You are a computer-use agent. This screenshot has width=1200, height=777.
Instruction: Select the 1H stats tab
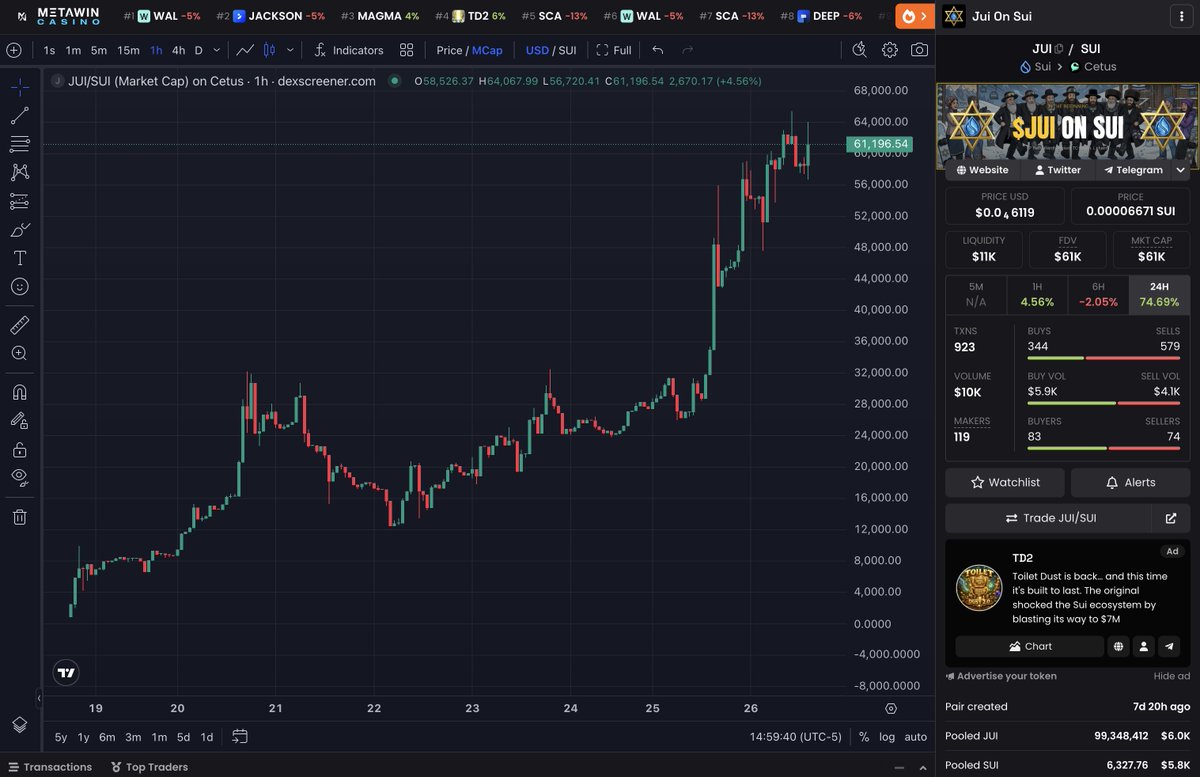[1037, 294]
